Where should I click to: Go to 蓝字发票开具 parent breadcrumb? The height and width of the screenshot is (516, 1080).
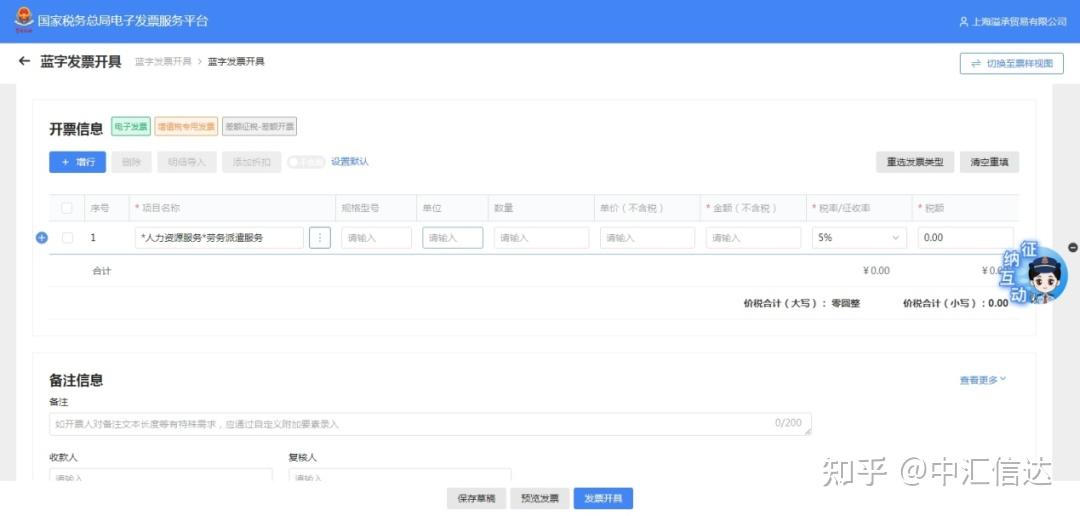(x=163, y=62)
